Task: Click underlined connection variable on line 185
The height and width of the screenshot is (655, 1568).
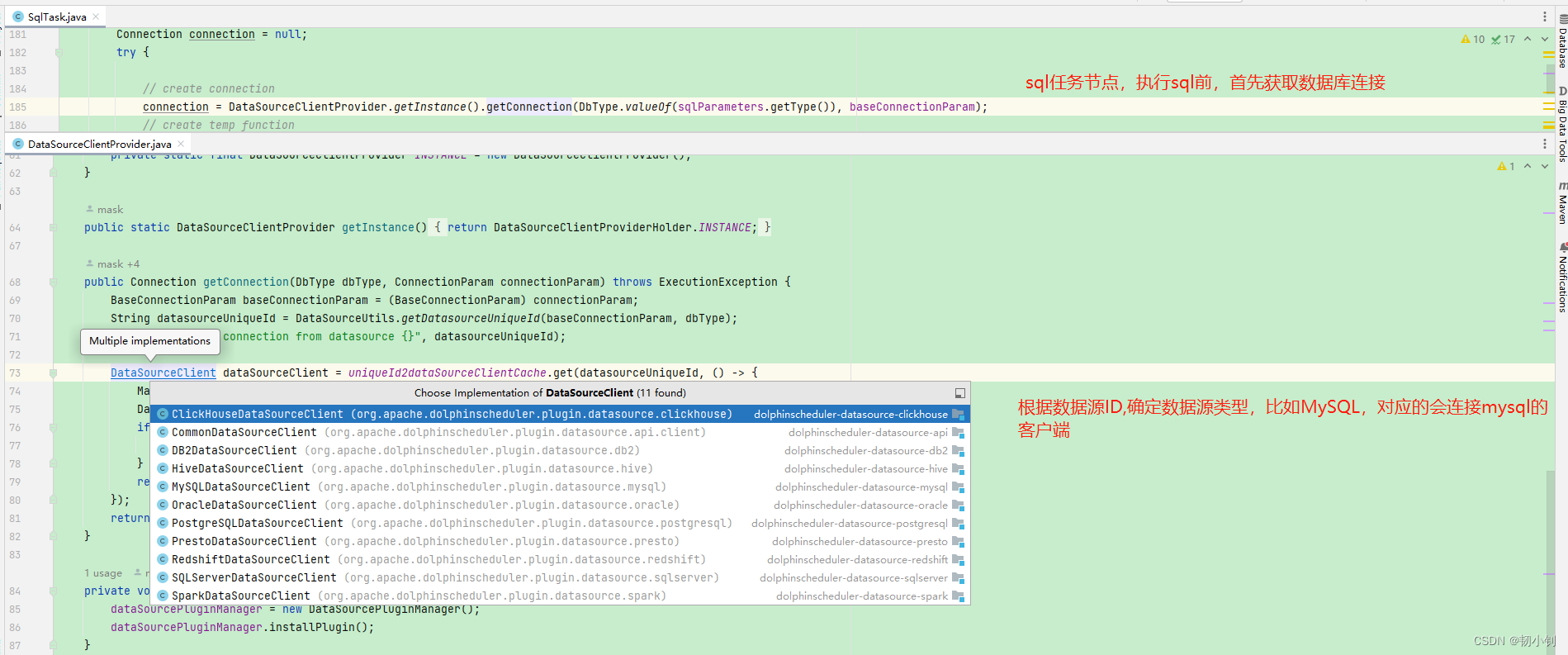Action: point(176,107)
